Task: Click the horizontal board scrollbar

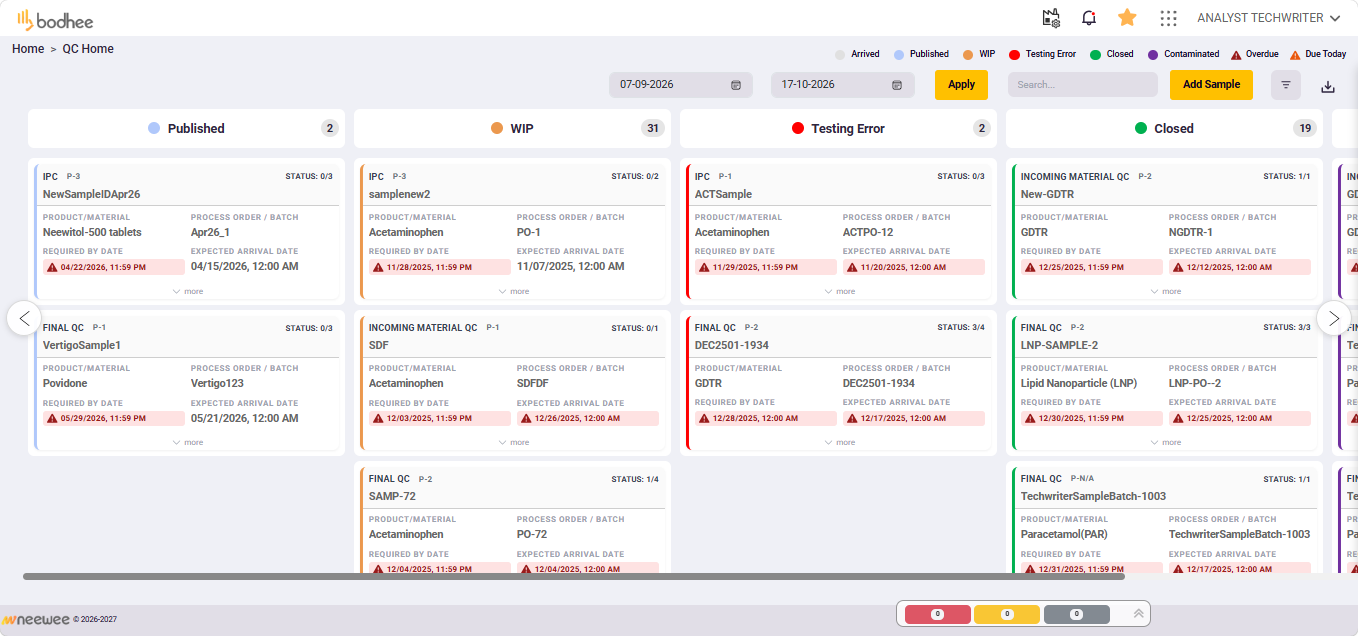Action: coord(574,576)
